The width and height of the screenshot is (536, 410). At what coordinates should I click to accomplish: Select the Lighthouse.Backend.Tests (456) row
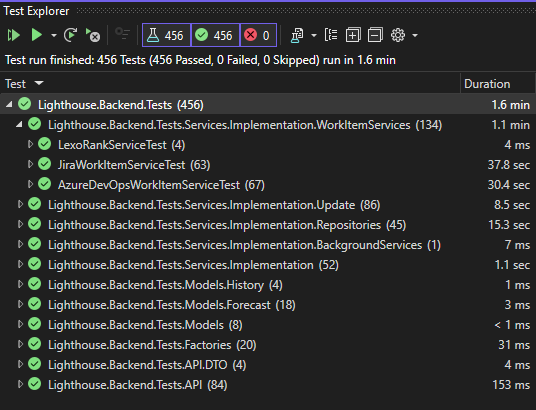[268, 105]
